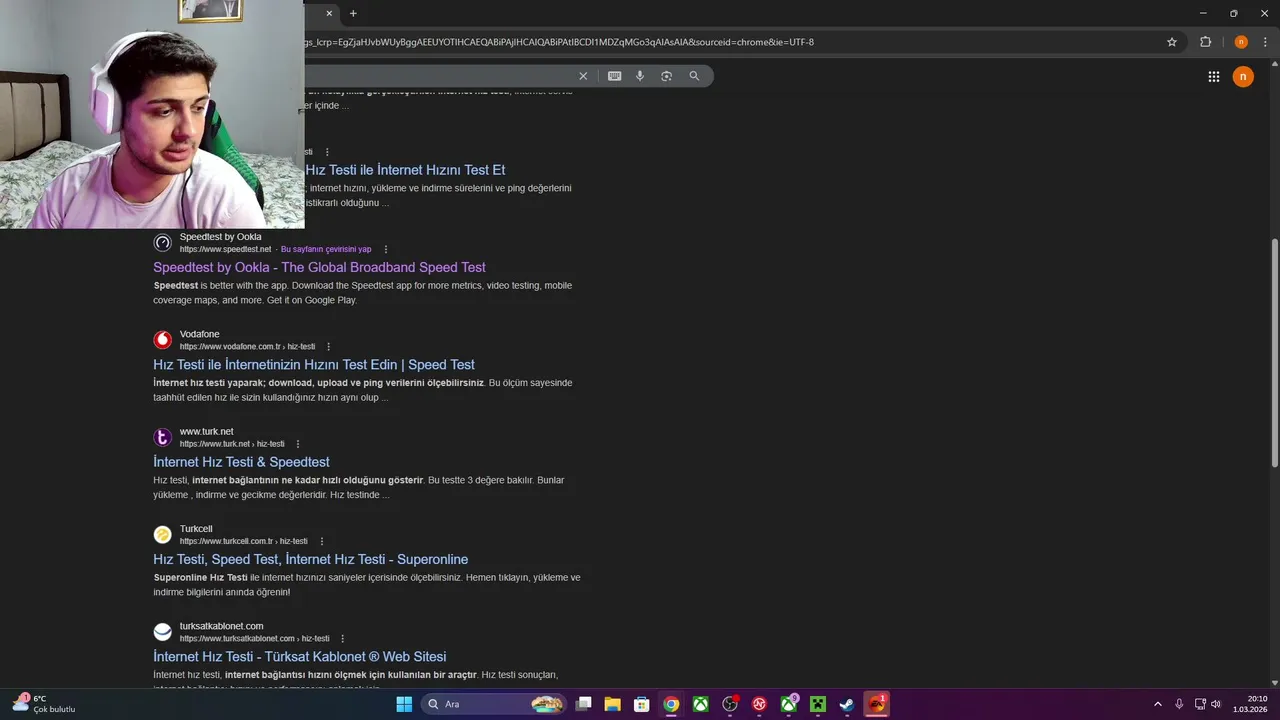Image resolution: width=1280 pixels, height=720 pixels.
Task: Open Chrome extensions puzzle icon
Action: tap(1205, 42)
